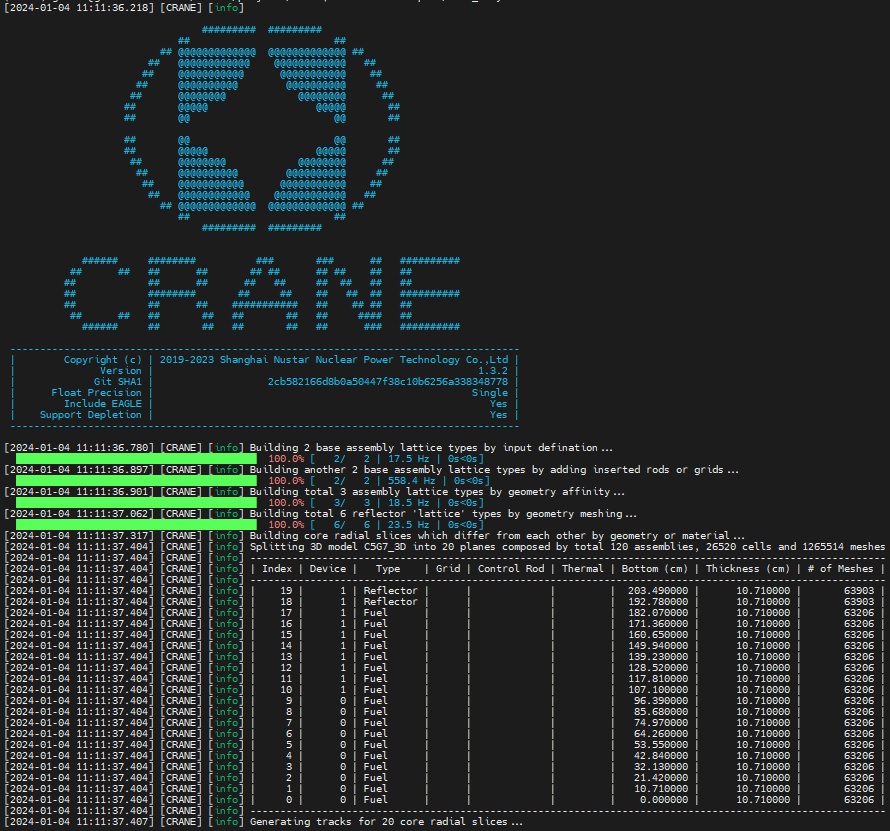Screen dimensions: 890x831
Task: Click the 'Thickness (cm)' column header
Action: tap(748, 569)
